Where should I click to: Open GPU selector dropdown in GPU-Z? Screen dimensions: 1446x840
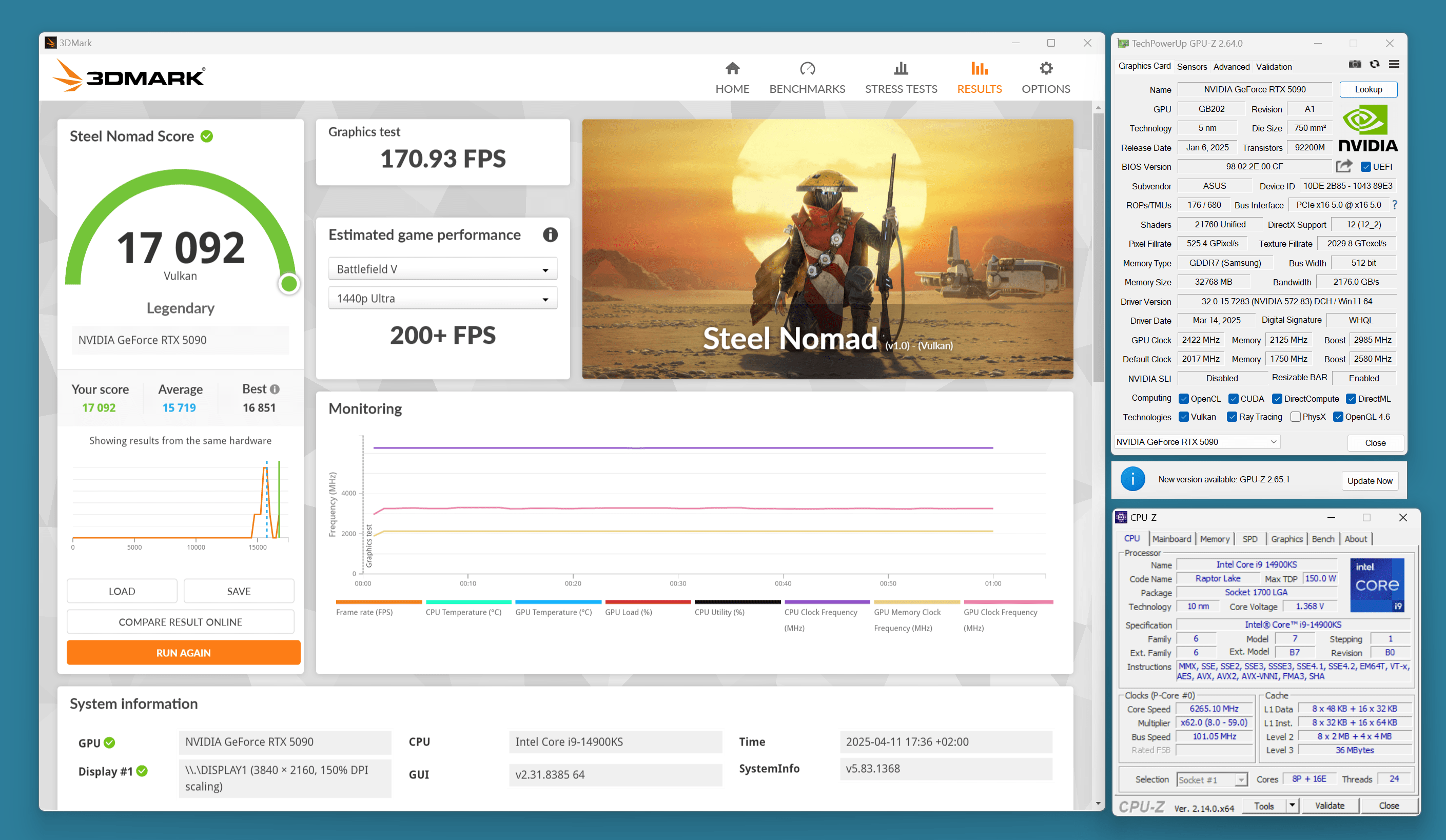coord(1198,442)
